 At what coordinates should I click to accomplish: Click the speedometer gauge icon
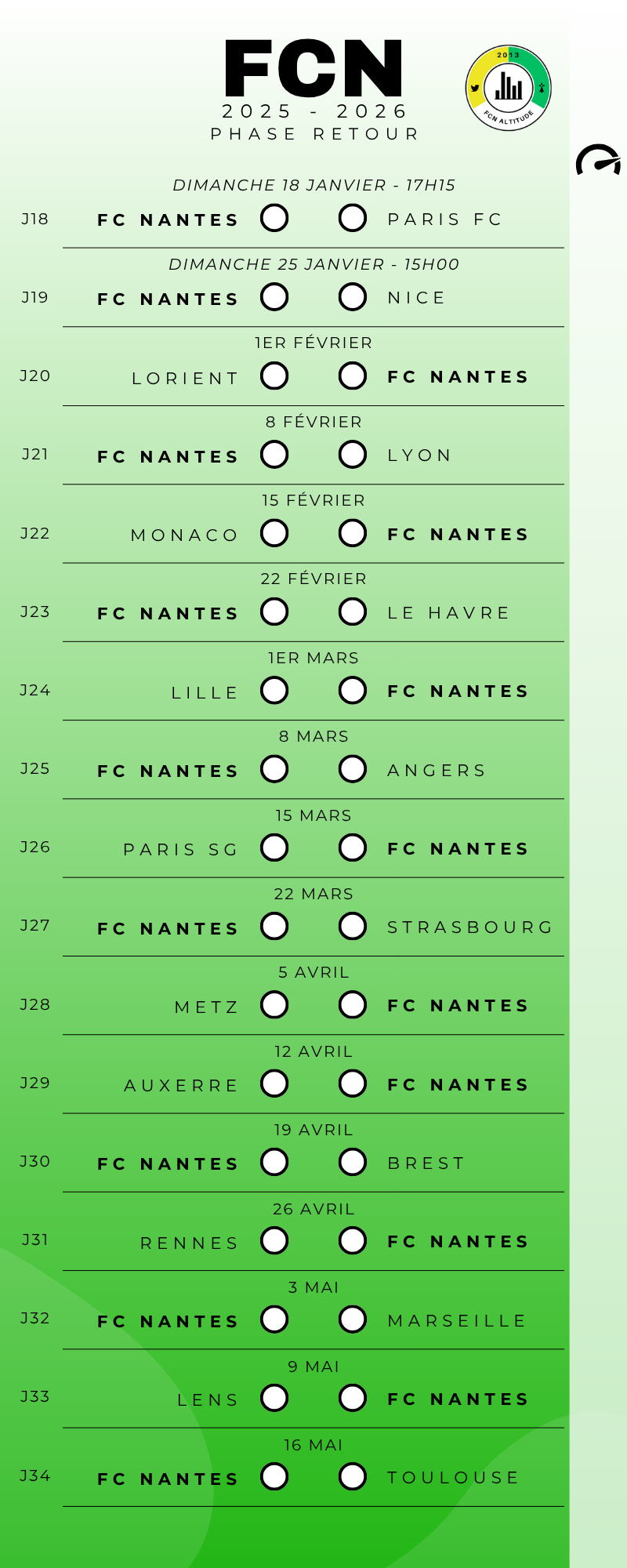coord(598,161)
